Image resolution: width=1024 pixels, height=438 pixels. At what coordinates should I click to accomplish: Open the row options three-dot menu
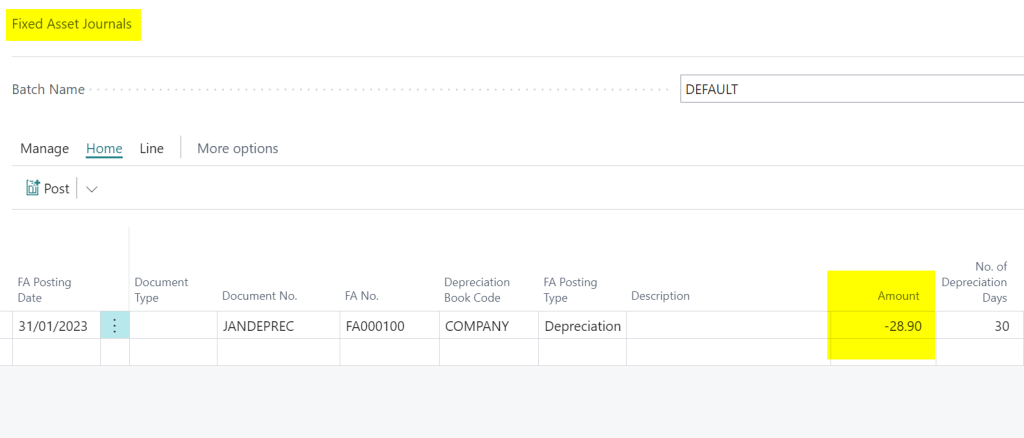coord(114,325)
